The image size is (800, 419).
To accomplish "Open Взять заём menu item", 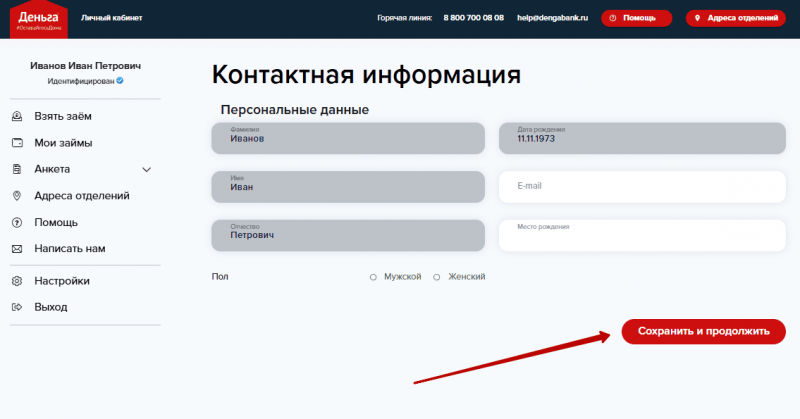I will click(63, 116).
